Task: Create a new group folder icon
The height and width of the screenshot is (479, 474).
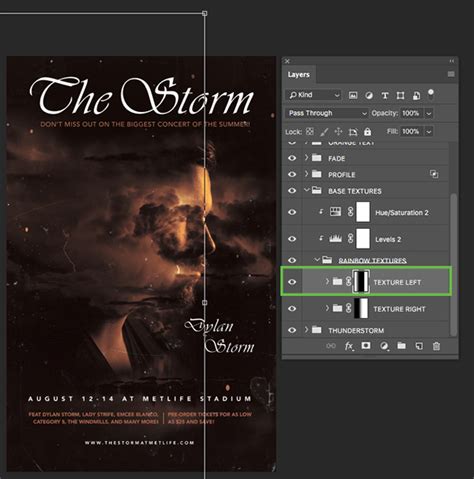Action: [x=401, y=346]
